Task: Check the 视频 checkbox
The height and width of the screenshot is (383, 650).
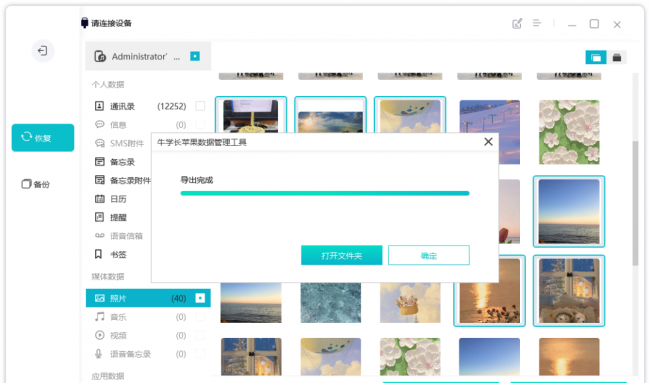Action: [200, 335]
